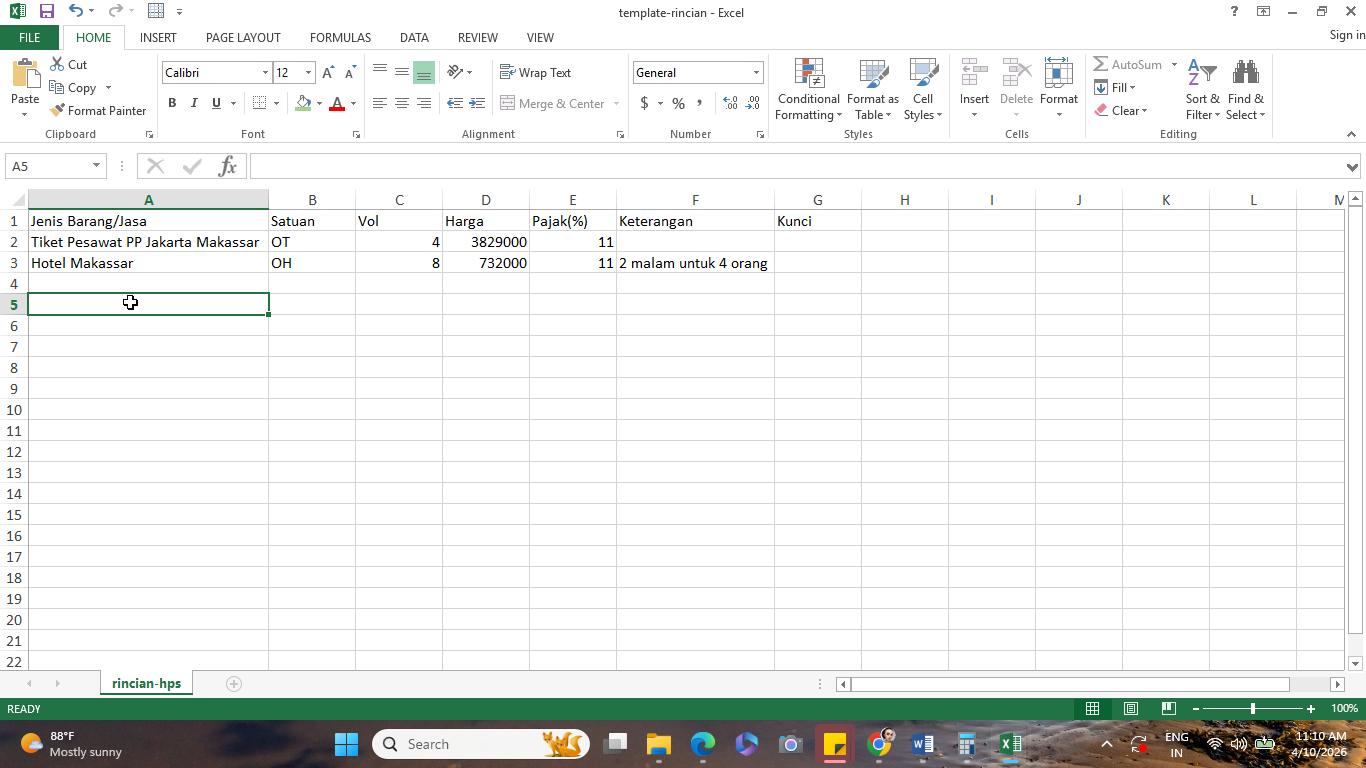Decrease font size with the small A icon
Image resolution: width=1366 pixels, height=768 pixels.
pyautogui.click(x=349, y=72)
